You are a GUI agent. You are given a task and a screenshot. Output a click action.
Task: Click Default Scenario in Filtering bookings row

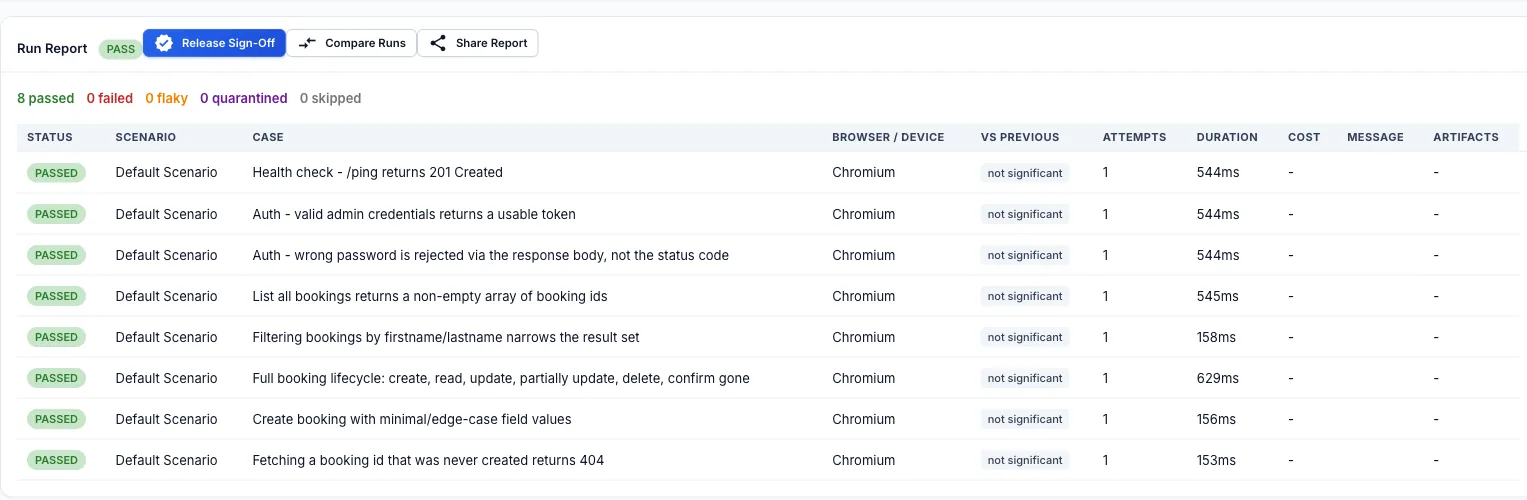[x=166, y=337]
